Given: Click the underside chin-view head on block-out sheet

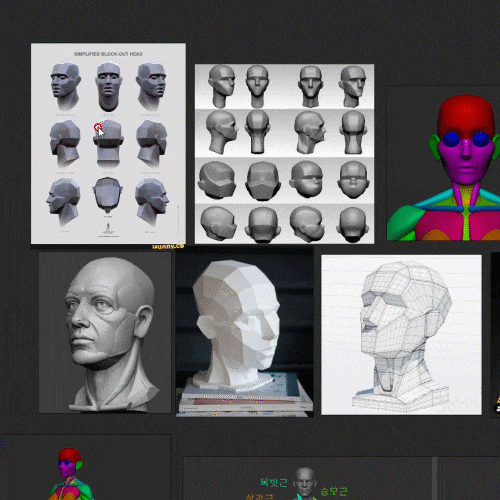Looking at the screenshot, I should coord(108,195).
